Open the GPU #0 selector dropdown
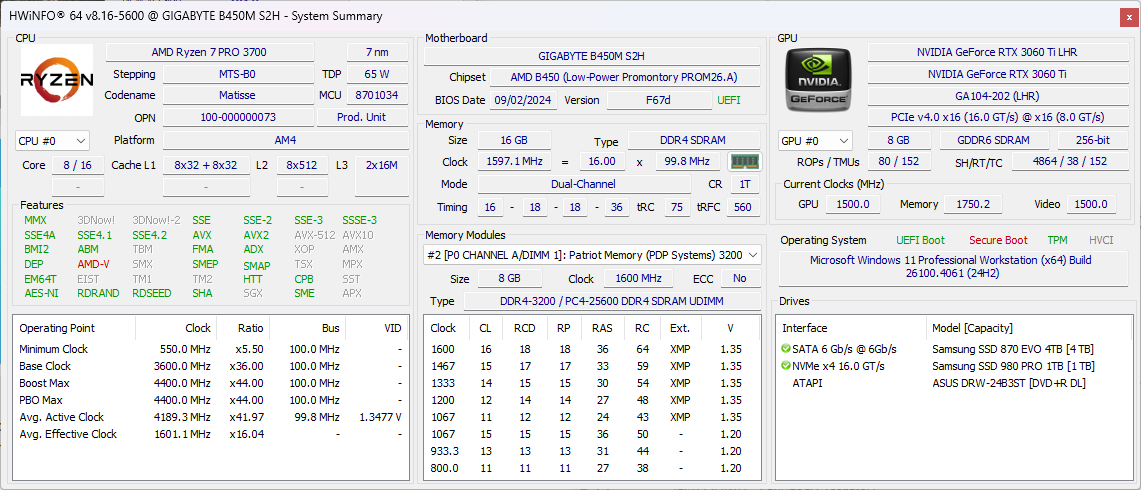Image resolution: width=1141 pixels, height=490 pixels. tap(815, 141)
